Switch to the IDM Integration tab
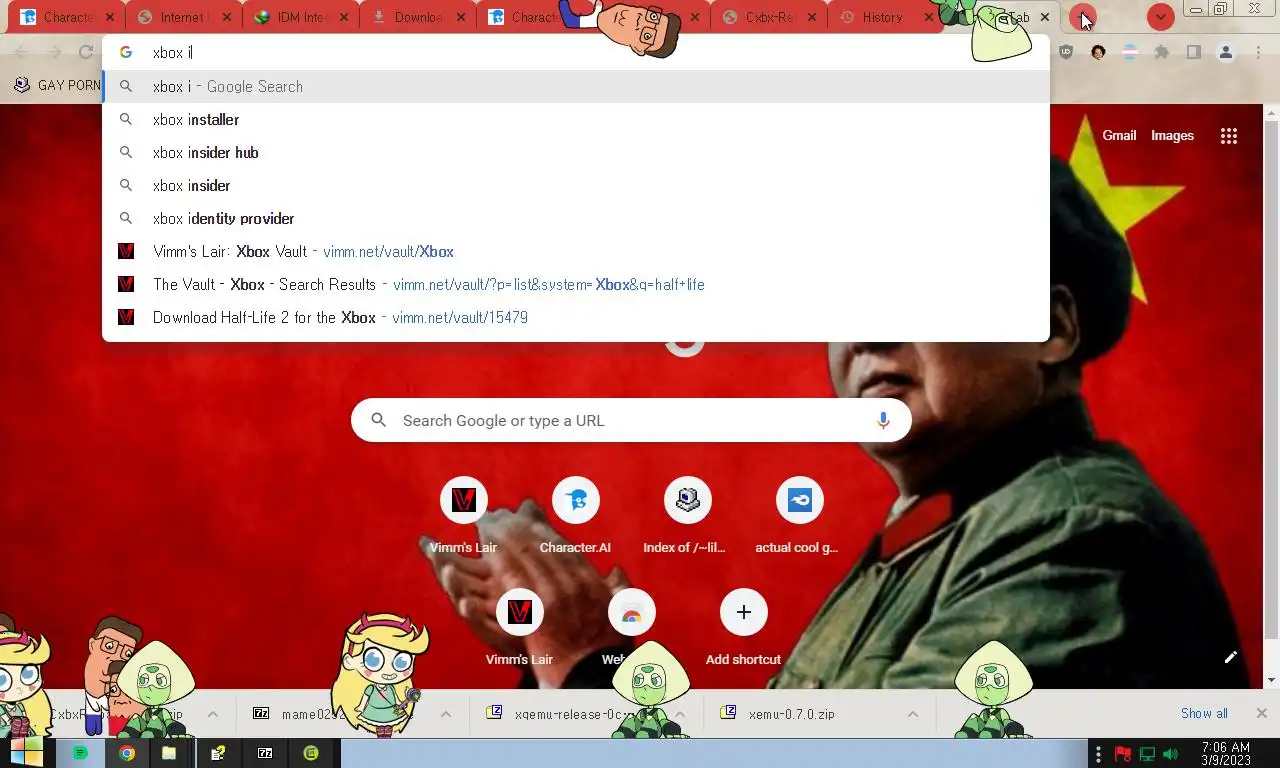The height and width of the screenshot is (768, 1280). click(301, 18)
